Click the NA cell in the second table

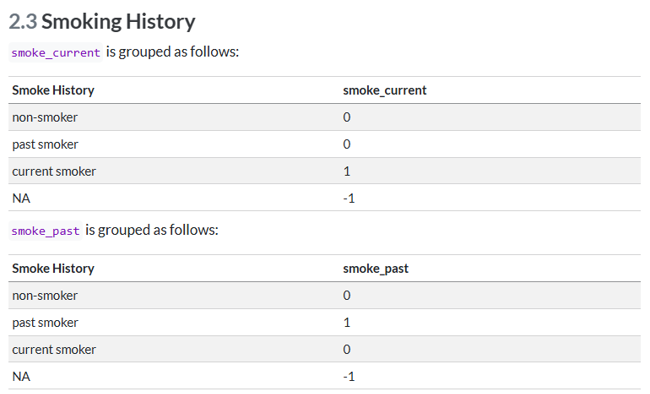coord(21,377)
